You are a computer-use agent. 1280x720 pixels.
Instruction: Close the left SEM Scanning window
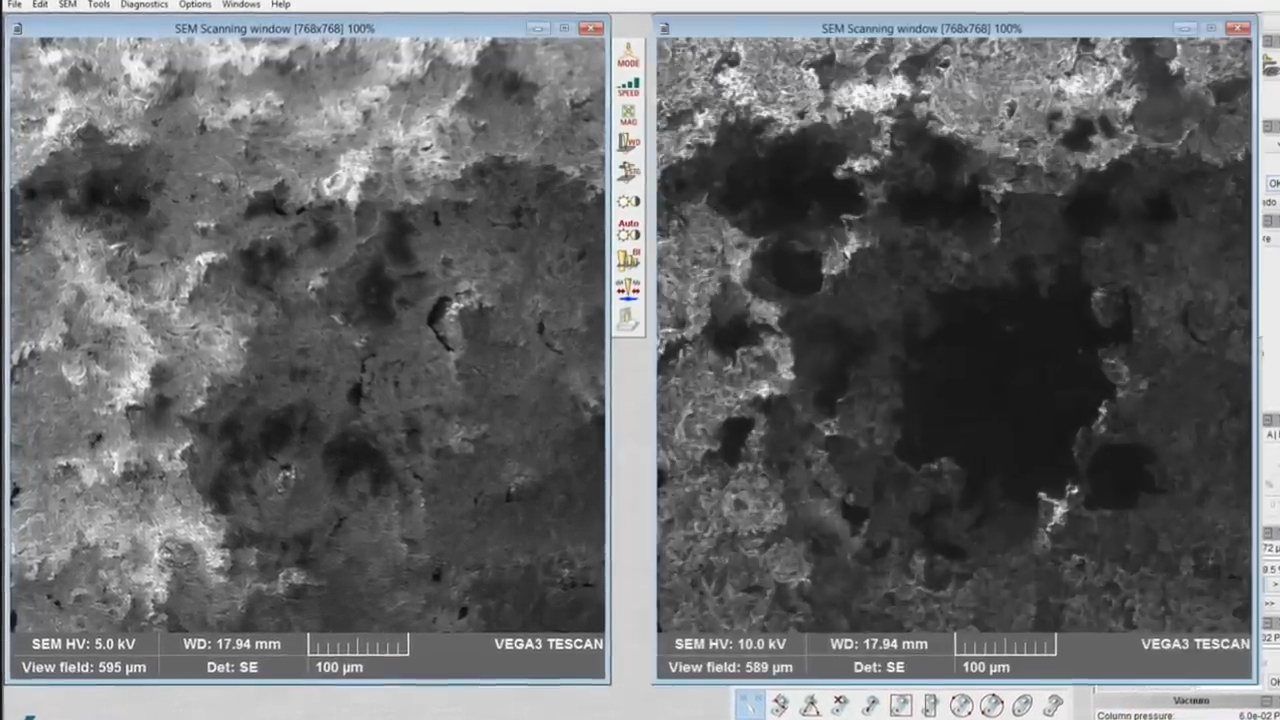(591, 28)
